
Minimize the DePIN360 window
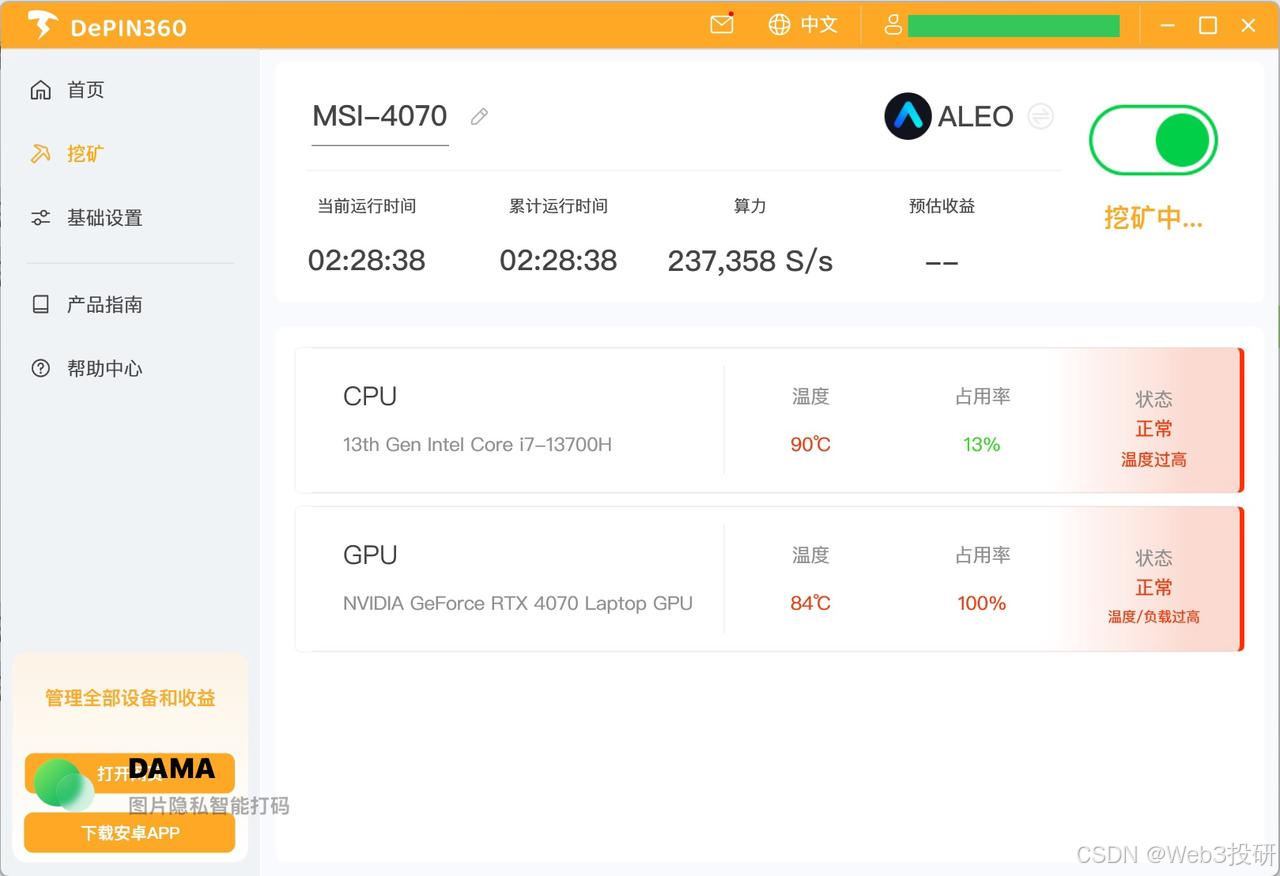[1168, 25]
